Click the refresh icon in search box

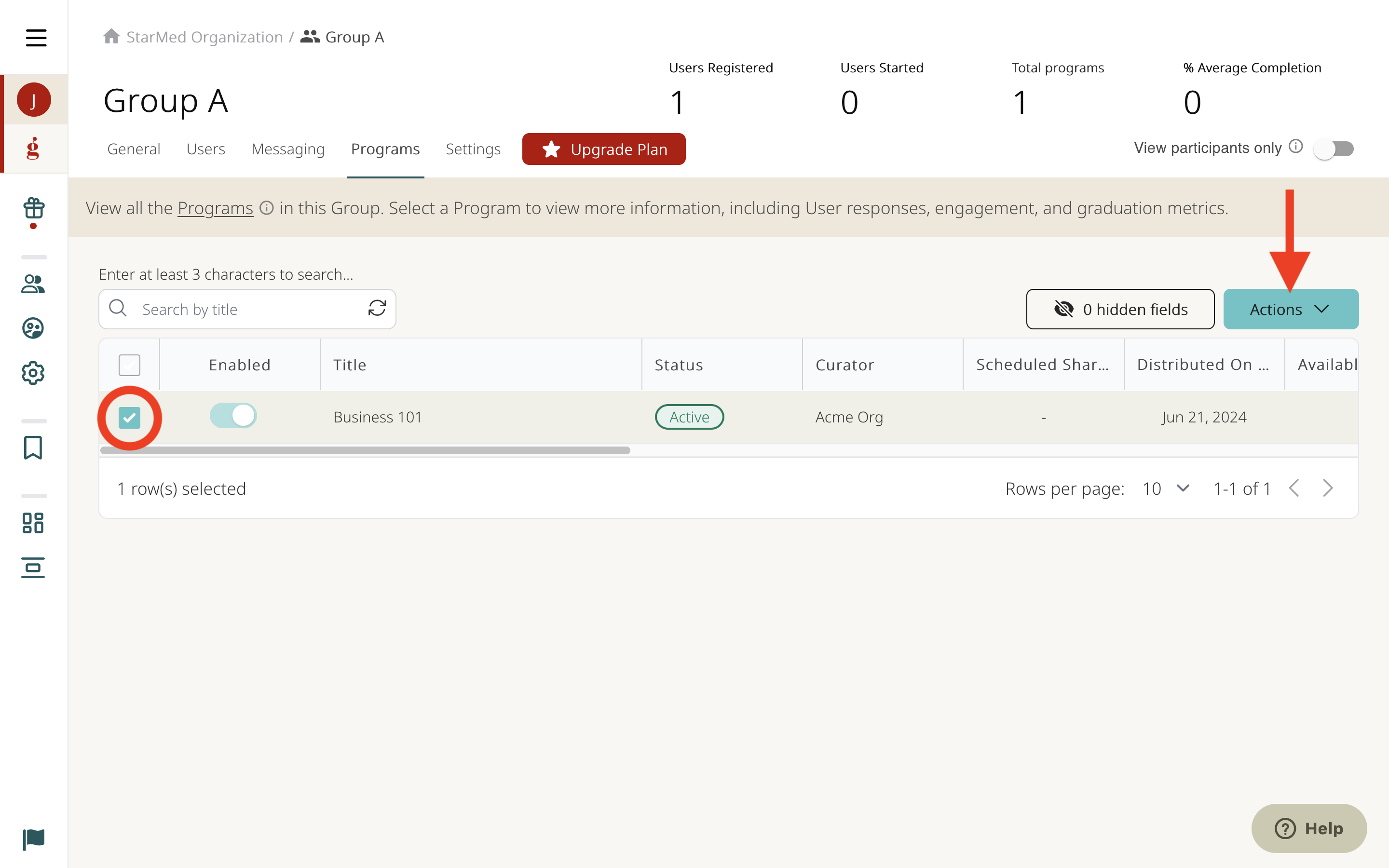click(x=377, y=308)
